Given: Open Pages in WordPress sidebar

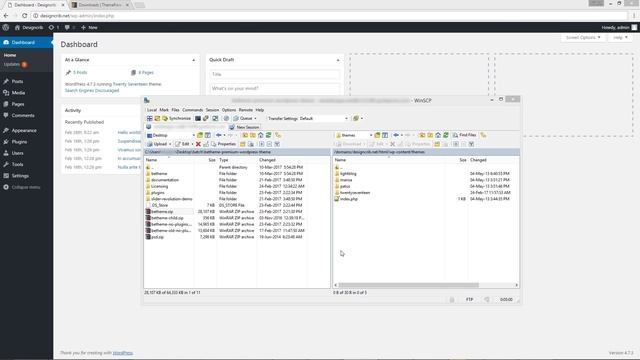Looking at the screenshot, I should [18, 104].
